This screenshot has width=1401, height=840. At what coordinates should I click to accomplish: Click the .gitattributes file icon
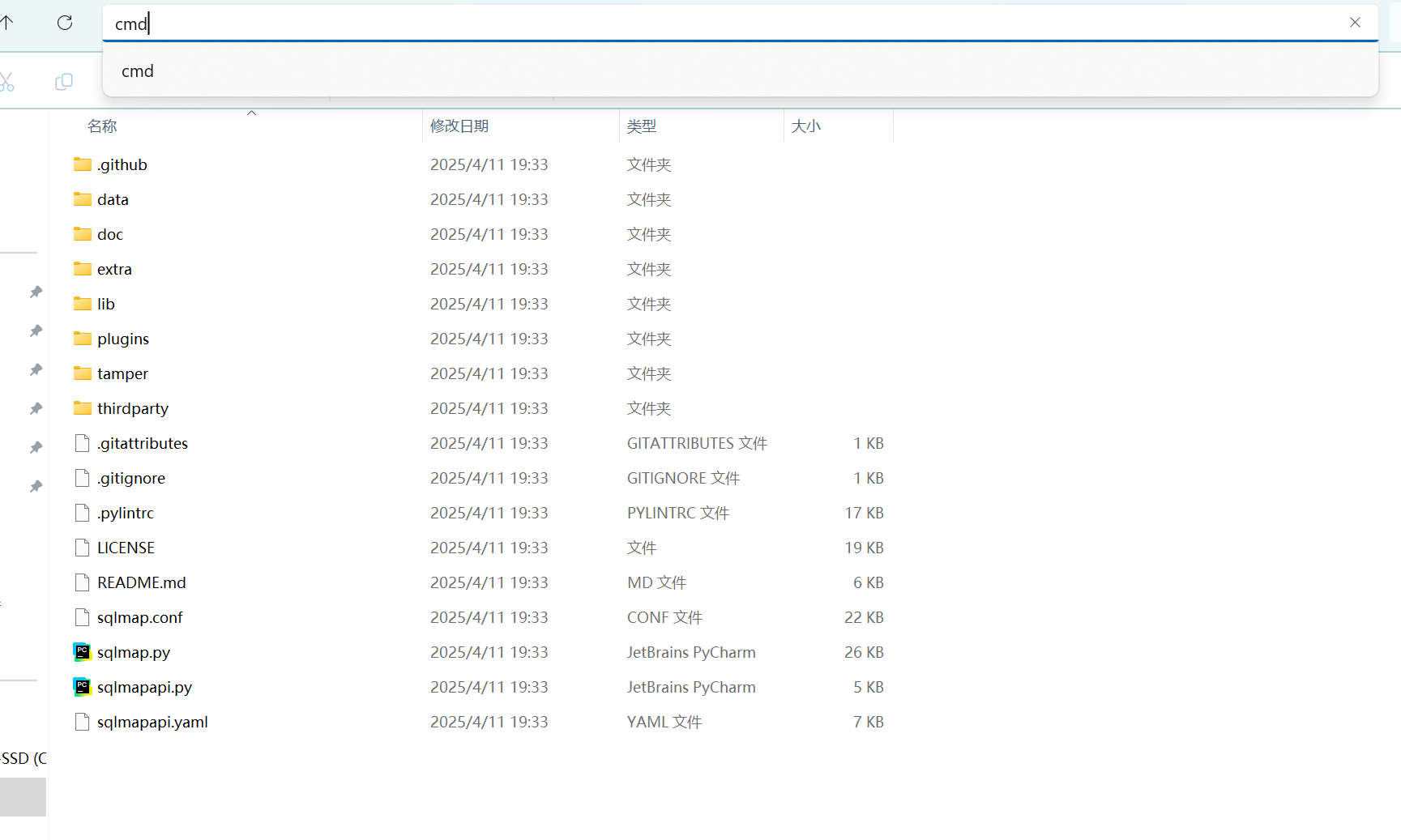82,443
